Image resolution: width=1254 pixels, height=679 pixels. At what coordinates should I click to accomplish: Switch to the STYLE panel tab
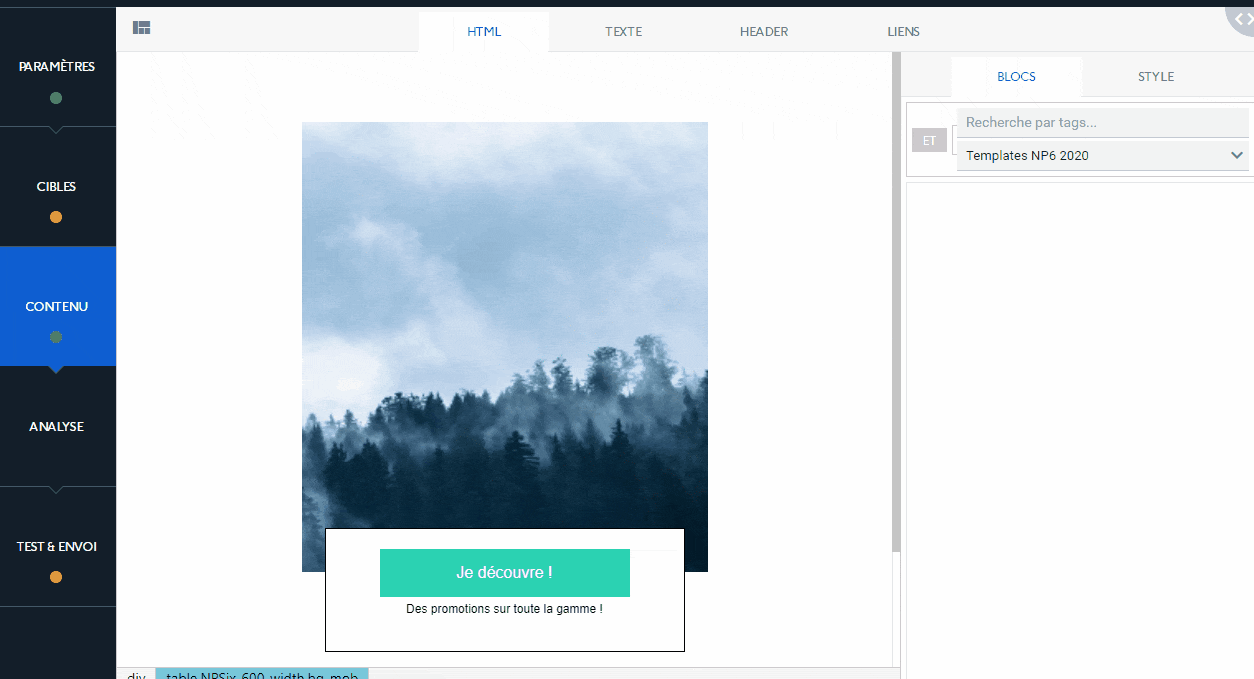(1155, 77)
